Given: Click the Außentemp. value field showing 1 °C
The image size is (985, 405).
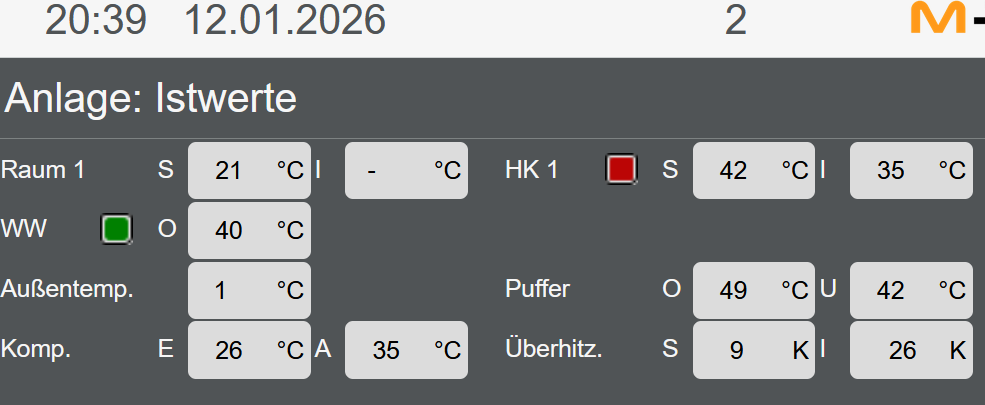Looking at the screenshot, I should tap(249, 290).
